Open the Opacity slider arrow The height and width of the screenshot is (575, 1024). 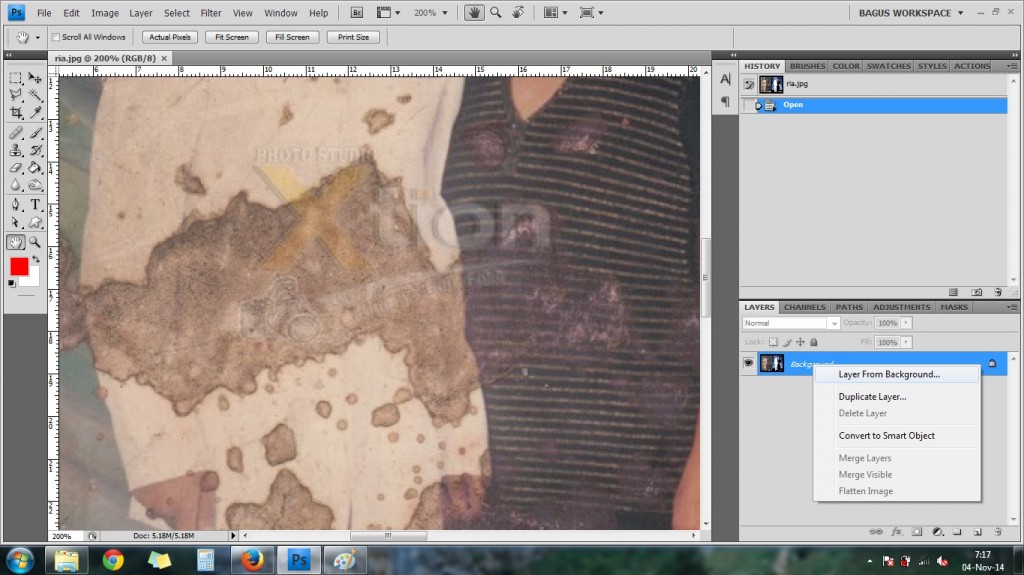[906, 323]
